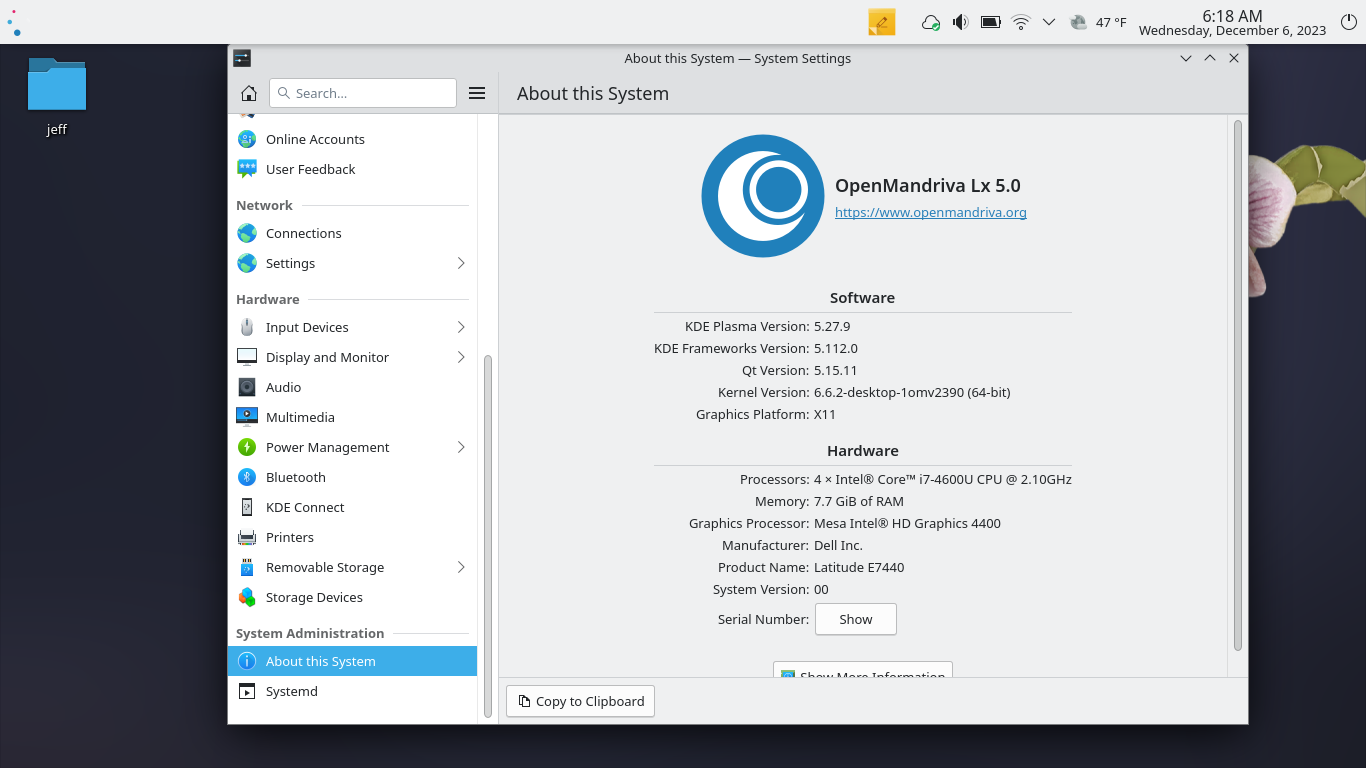This screenshot has height=768, width=1366.
Task: Open the Bluetooth icon in sidebar
Action: pyautogui.click(x=247, y=477)
